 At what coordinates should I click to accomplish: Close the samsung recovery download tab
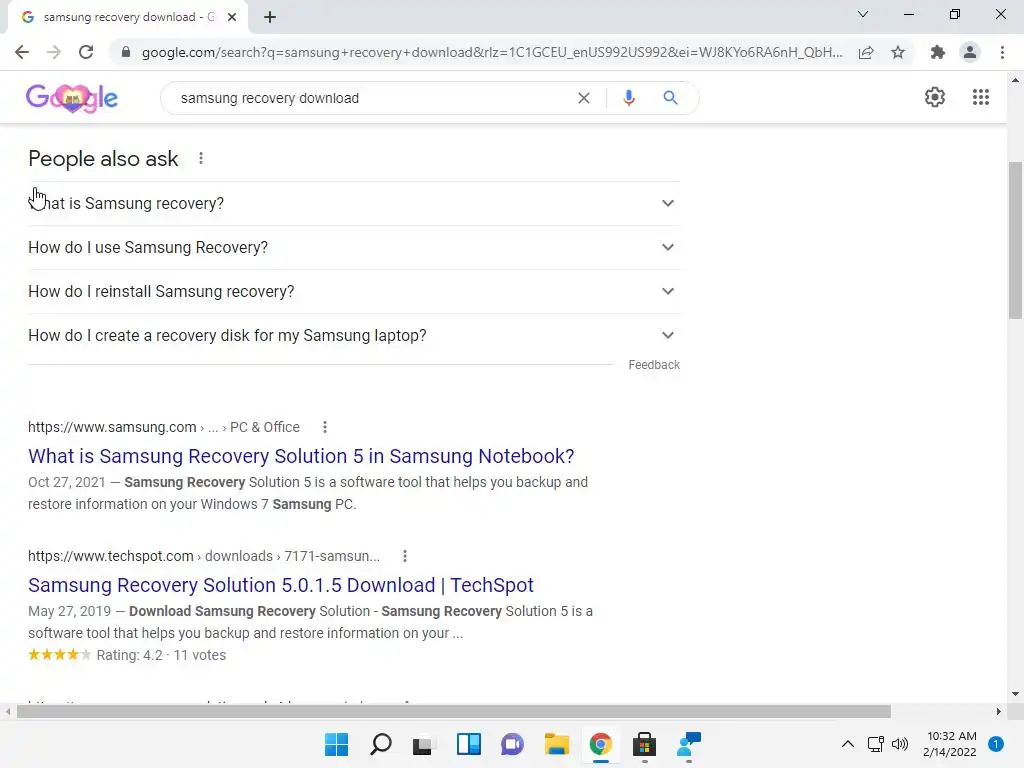pos(232,17)
